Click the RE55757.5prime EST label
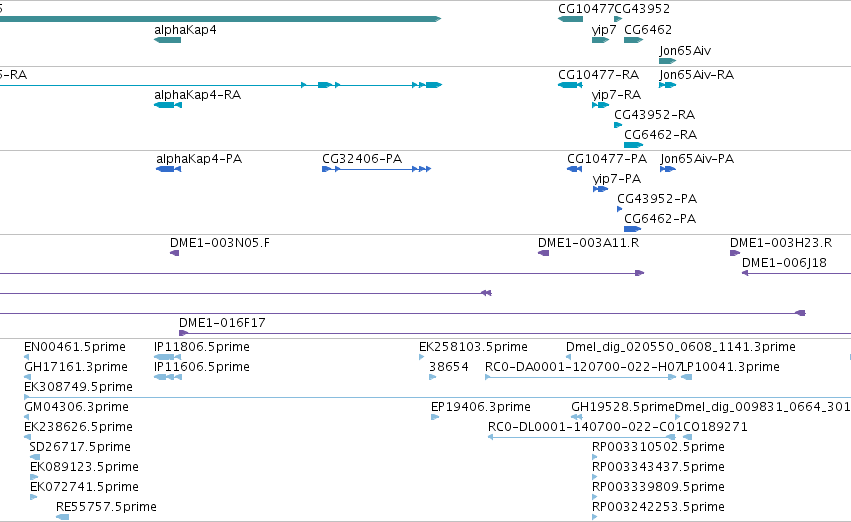 point(106,507)
